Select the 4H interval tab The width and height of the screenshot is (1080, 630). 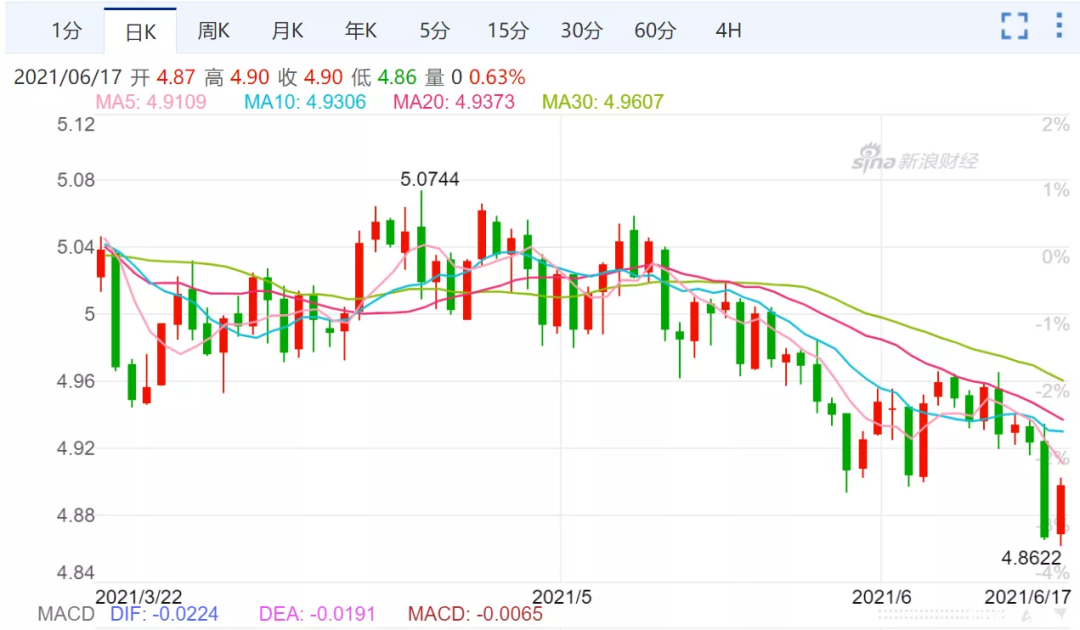click(x=728, y=30)
